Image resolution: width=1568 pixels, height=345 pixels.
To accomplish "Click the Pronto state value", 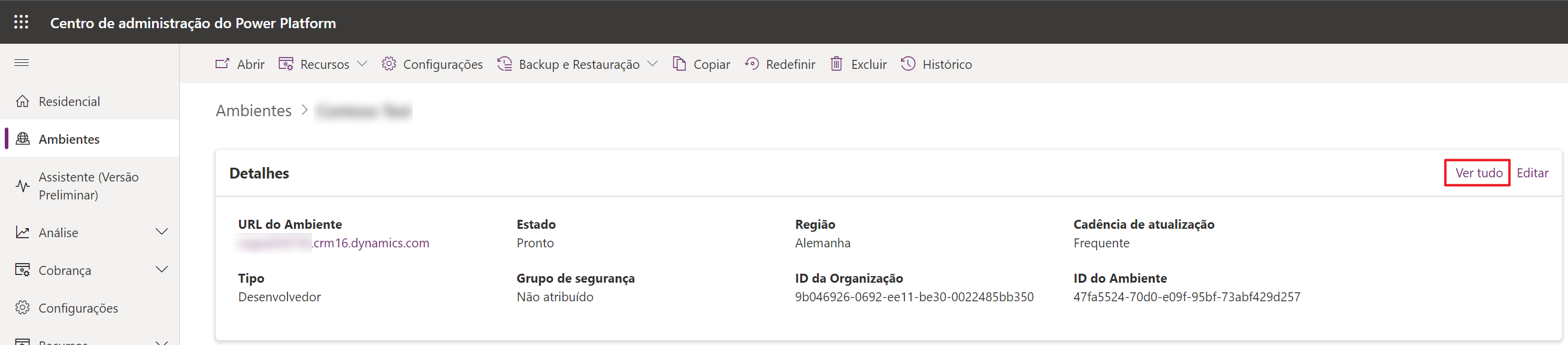I will pos(535,243).
